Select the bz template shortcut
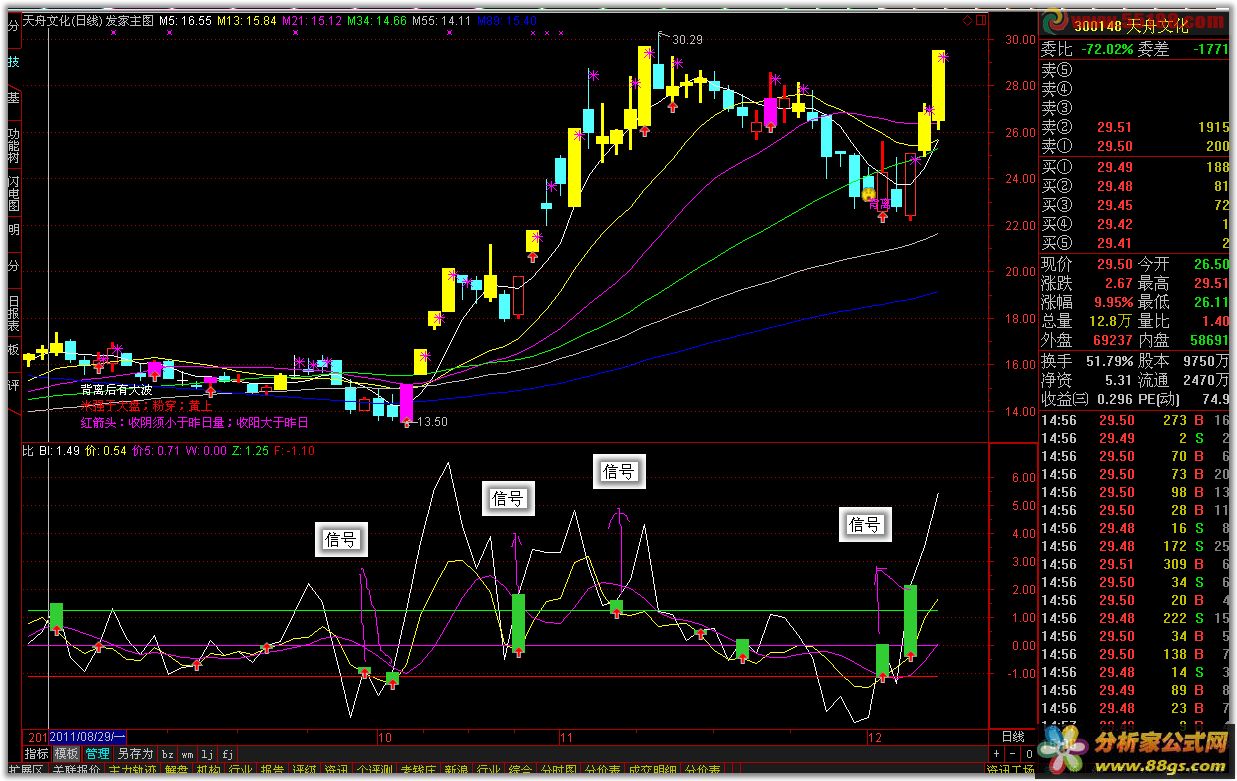The width and height of the screenshot is (1237, 781). click(167, 753)
